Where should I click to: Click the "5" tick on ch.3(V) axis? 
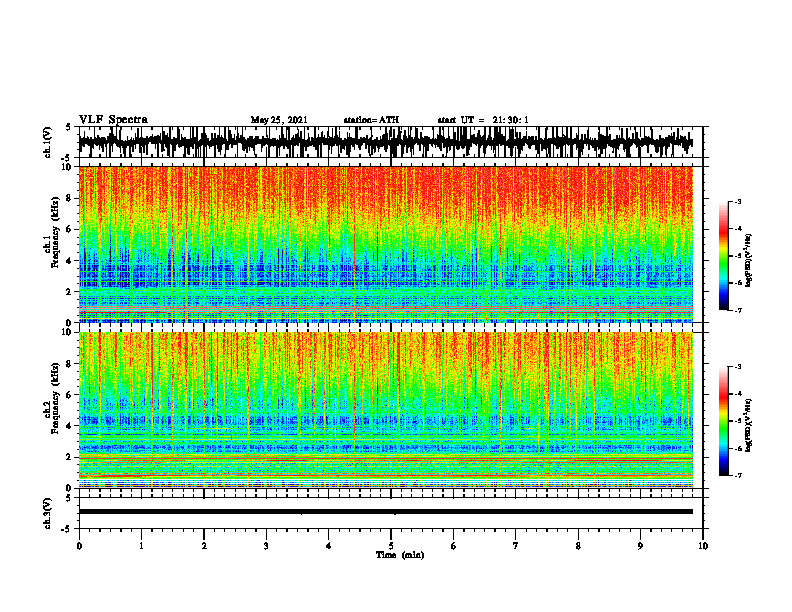pyautogui.click(x=69, y=498)
